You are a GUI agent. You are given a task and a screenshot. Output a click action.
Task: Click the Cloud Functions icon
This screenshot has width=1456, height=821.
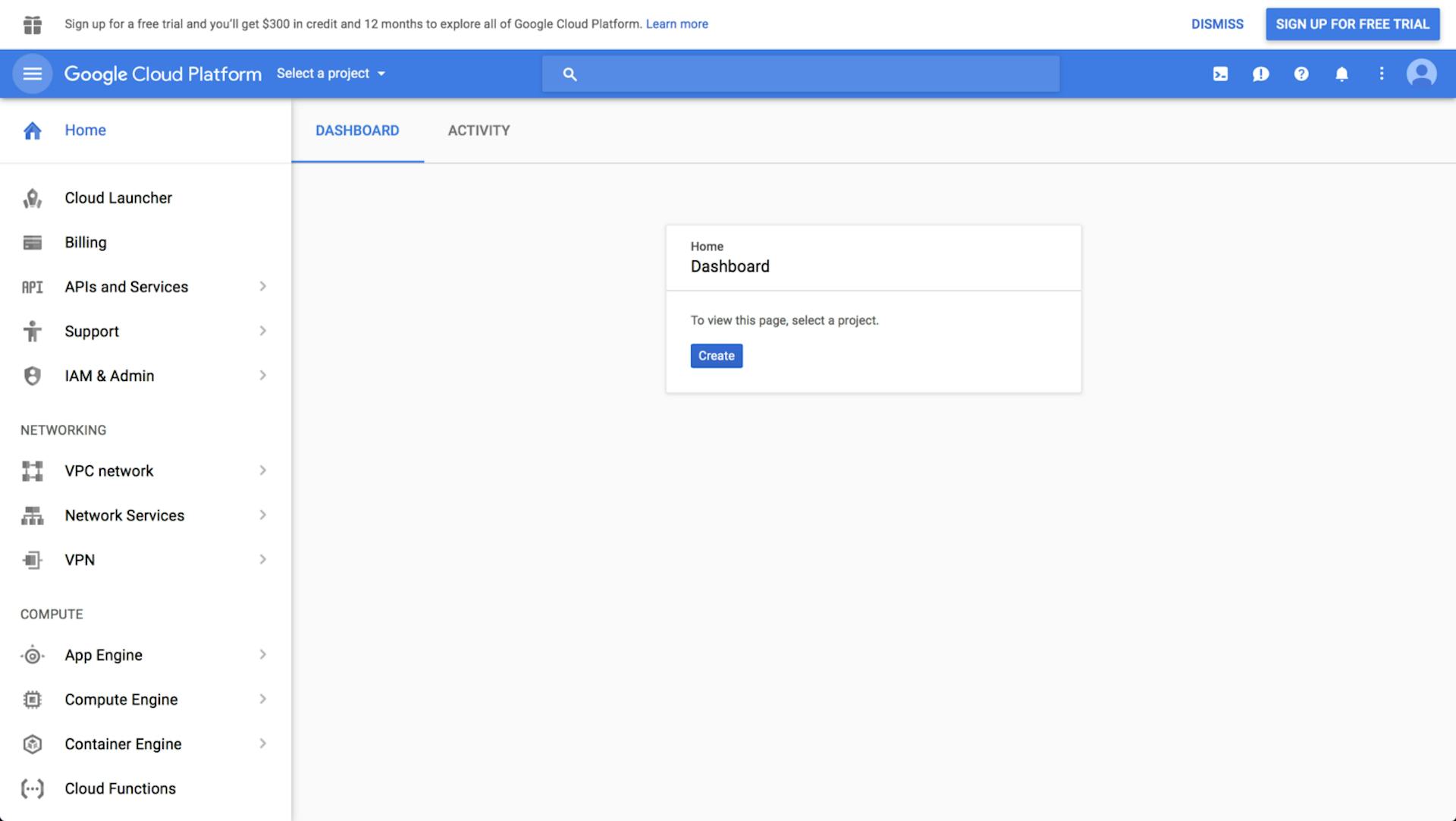32,788
